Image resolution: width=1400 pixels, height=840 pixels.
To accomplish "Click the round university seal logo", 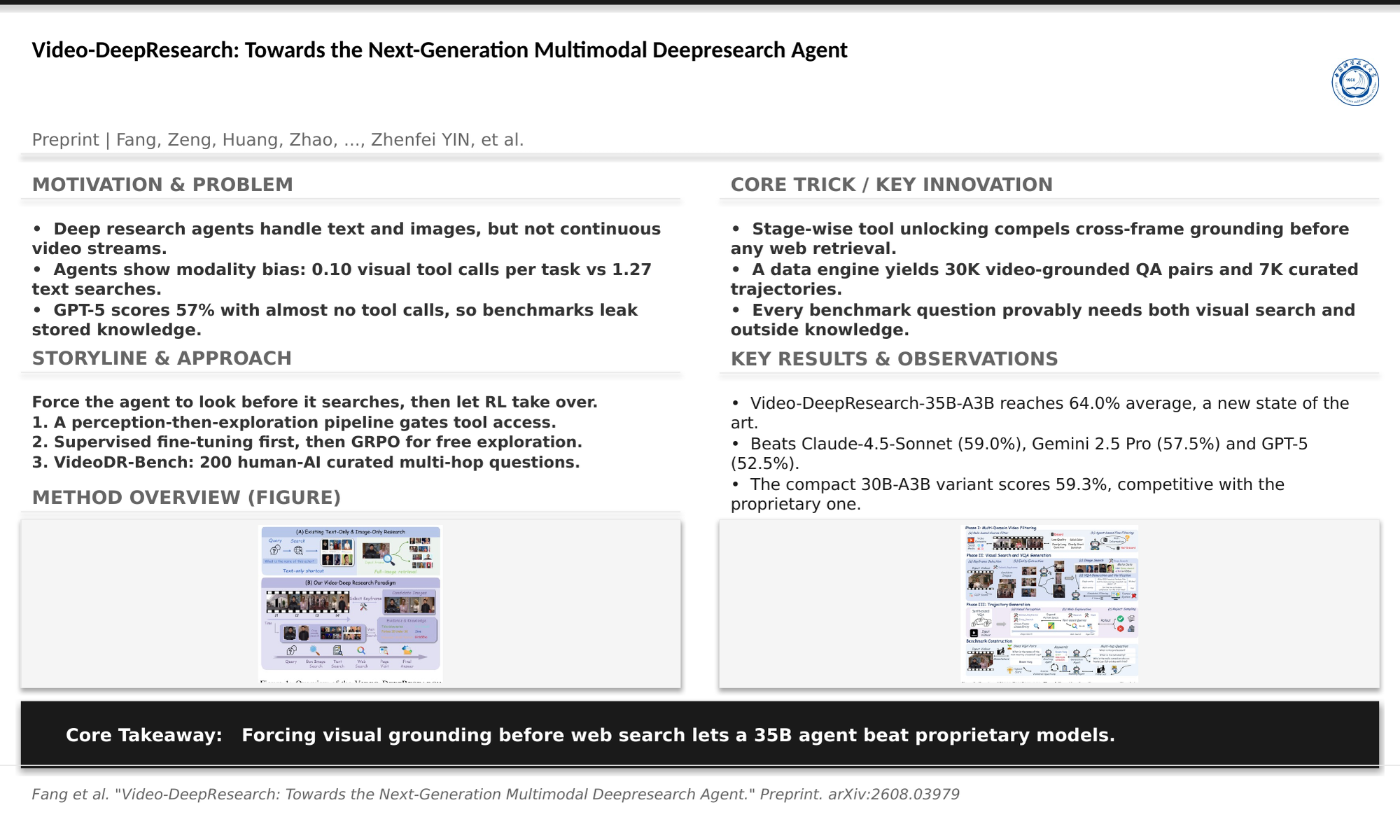I will tap(1355, 82).
